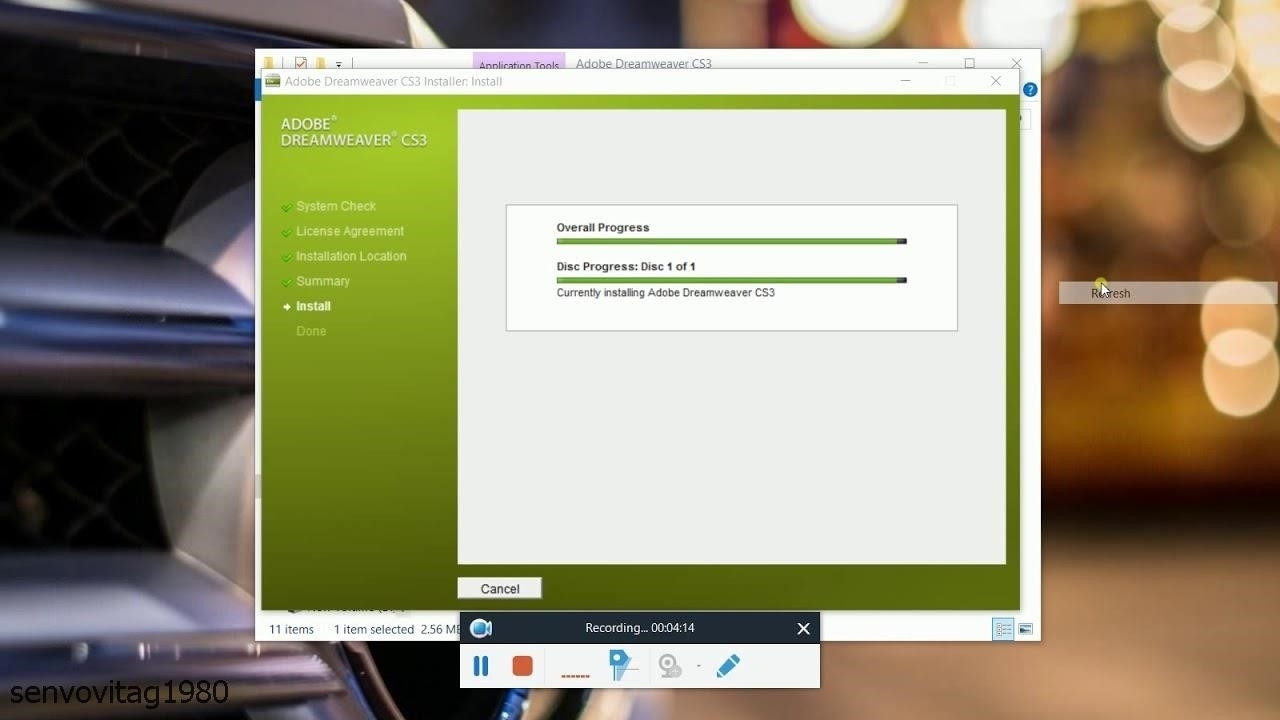Select the System Check step
Image resolution: width=1280 pixels, height=720 pixels.
(336, 206)
